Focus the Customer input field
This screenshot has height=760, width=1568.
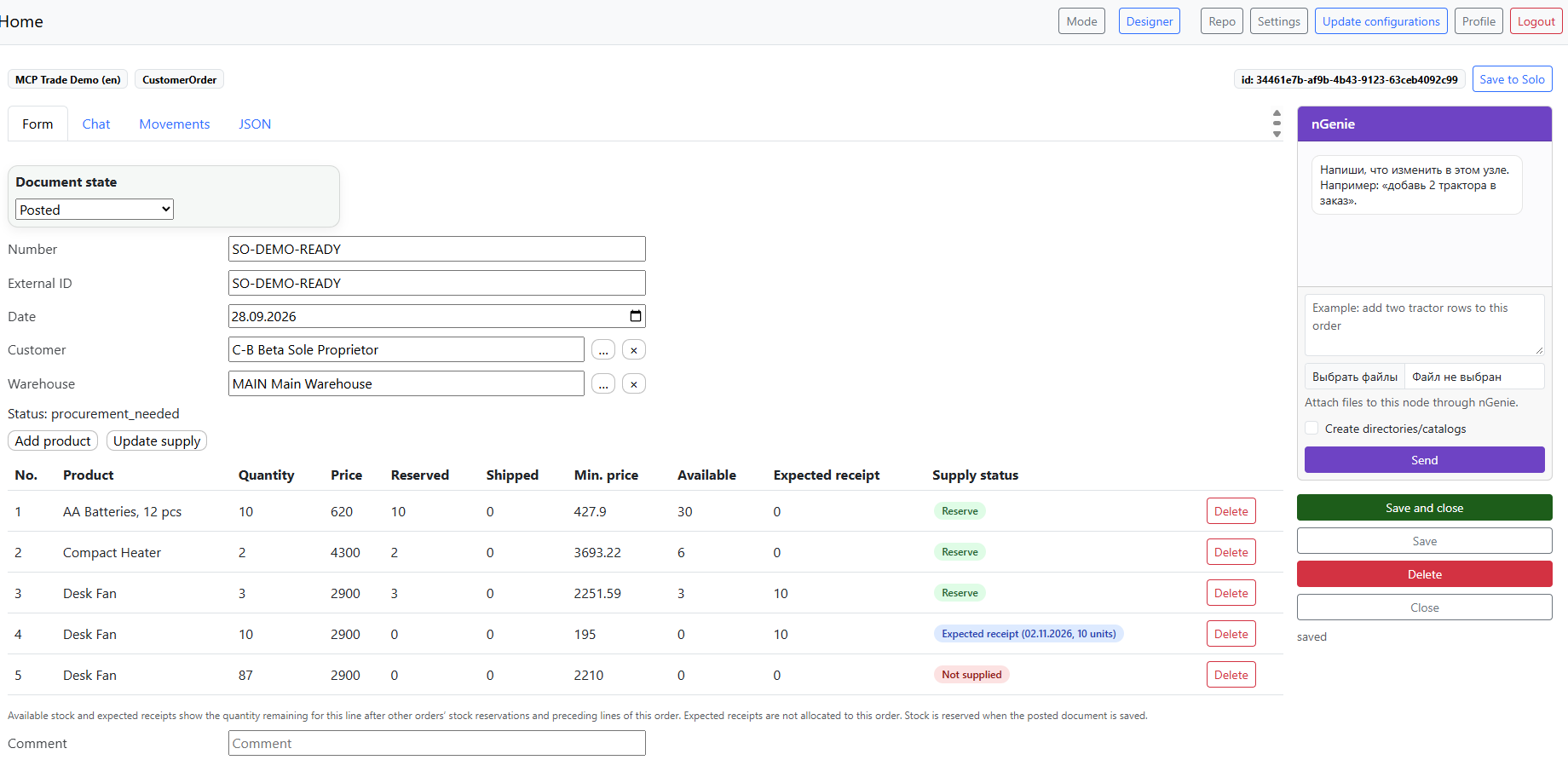tap(406, 349)
